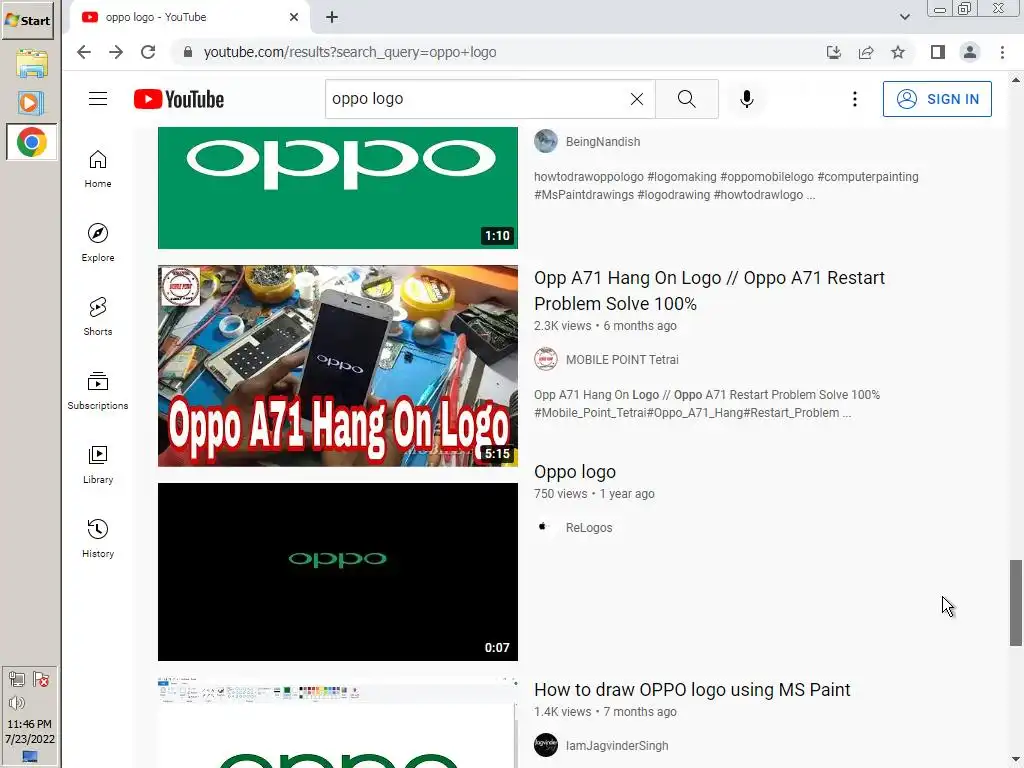Click the ReLogos channel avatar
This screenshot has width=1024, height=768.
546,527
